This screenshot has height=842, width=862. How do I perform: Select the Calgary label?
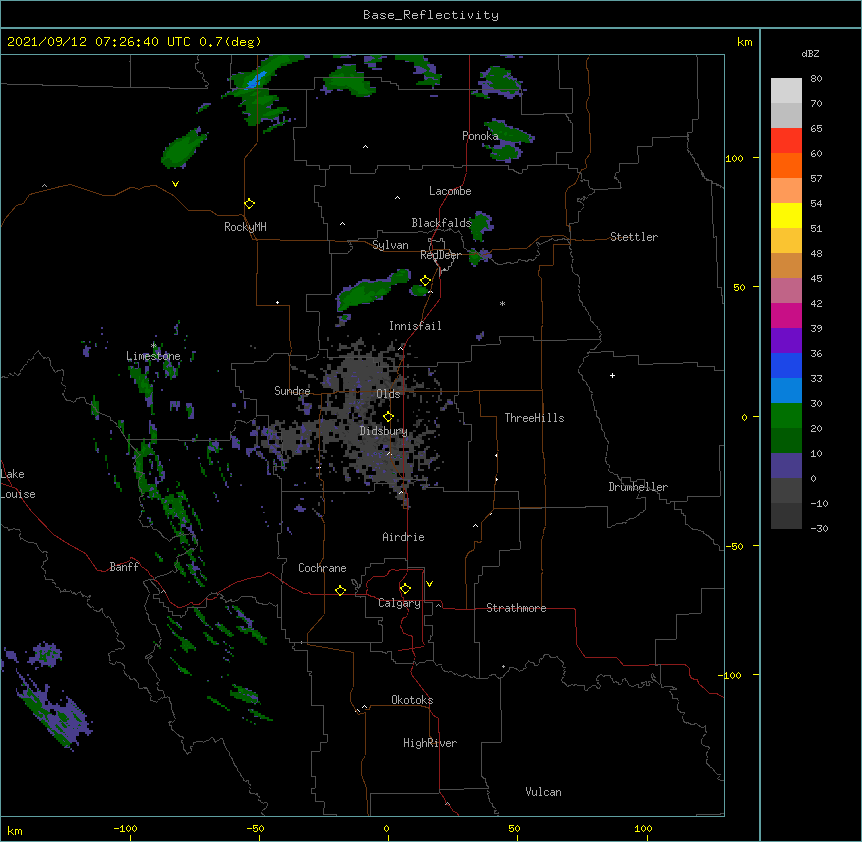[x=399, y=603]
